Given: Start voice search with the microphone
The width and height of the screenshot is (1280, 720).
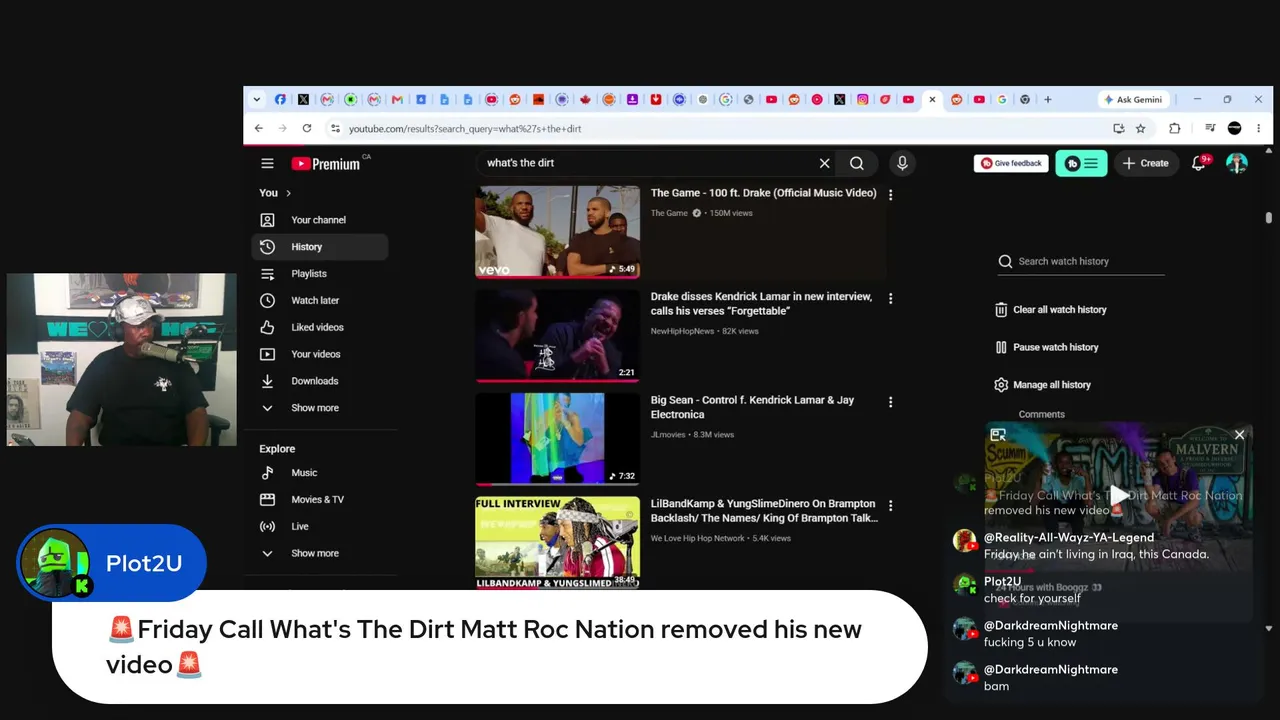Looking at the screenshot, I should tap(902, 163).
